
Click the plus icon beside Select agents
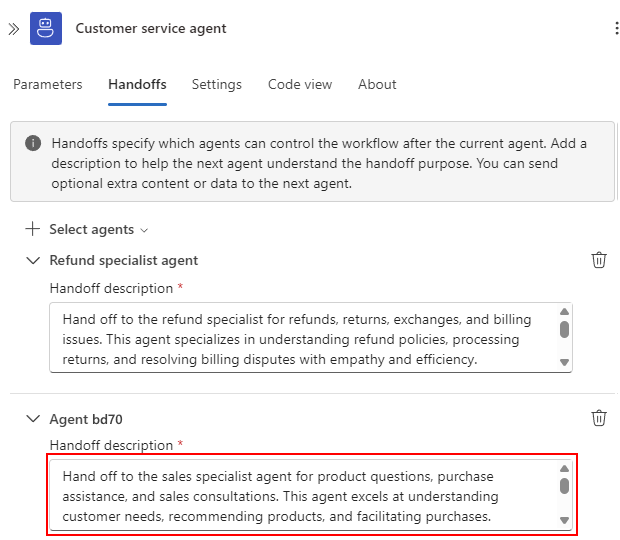pyautogui.click(x=33, y=229)
